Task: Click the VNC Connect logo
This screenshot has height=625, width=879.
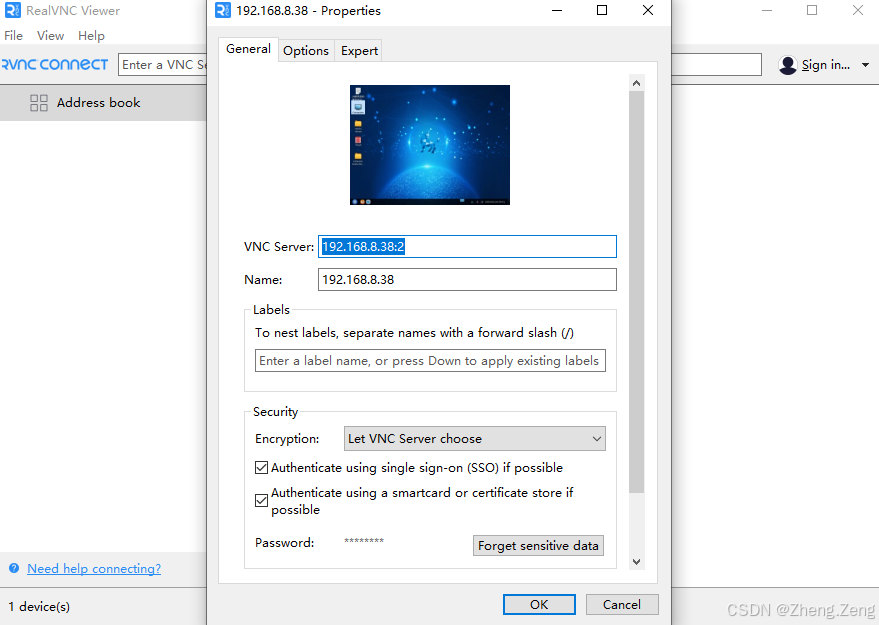Action: 55,64
